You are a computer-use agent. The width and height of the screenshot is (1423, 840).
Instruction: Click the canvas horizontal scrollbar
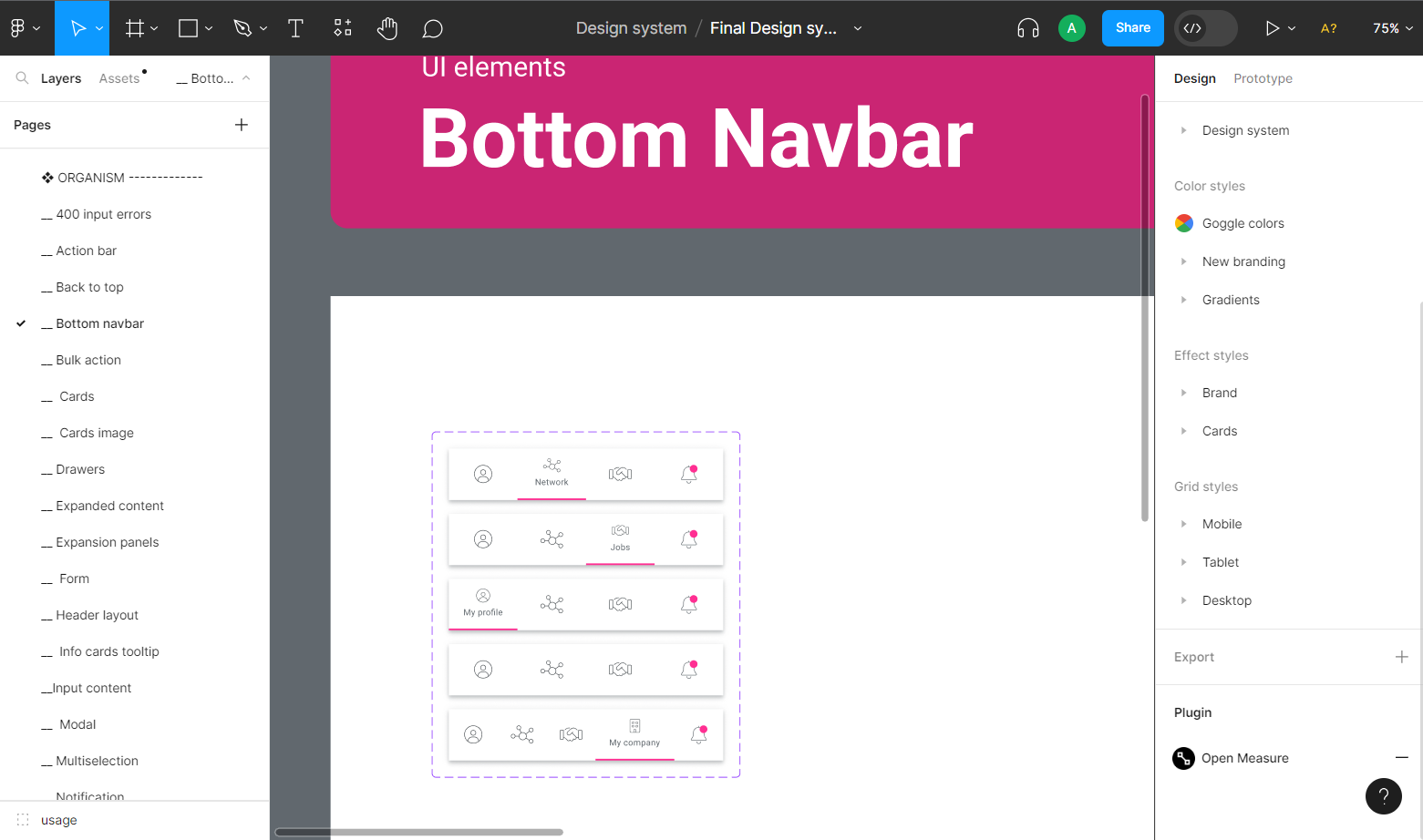pyautogui.click(x=419, y=832)
